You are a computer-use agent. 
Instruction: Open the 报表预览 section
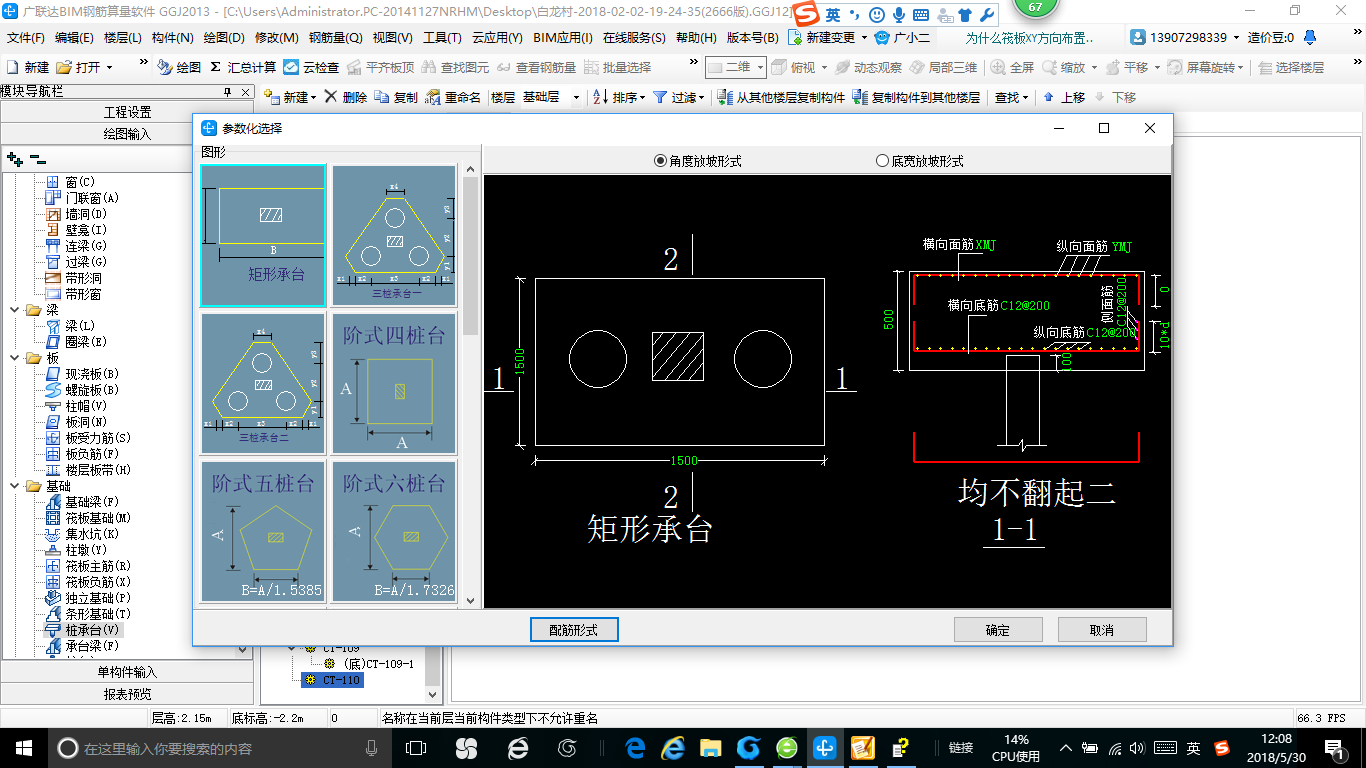click(127, 694)
